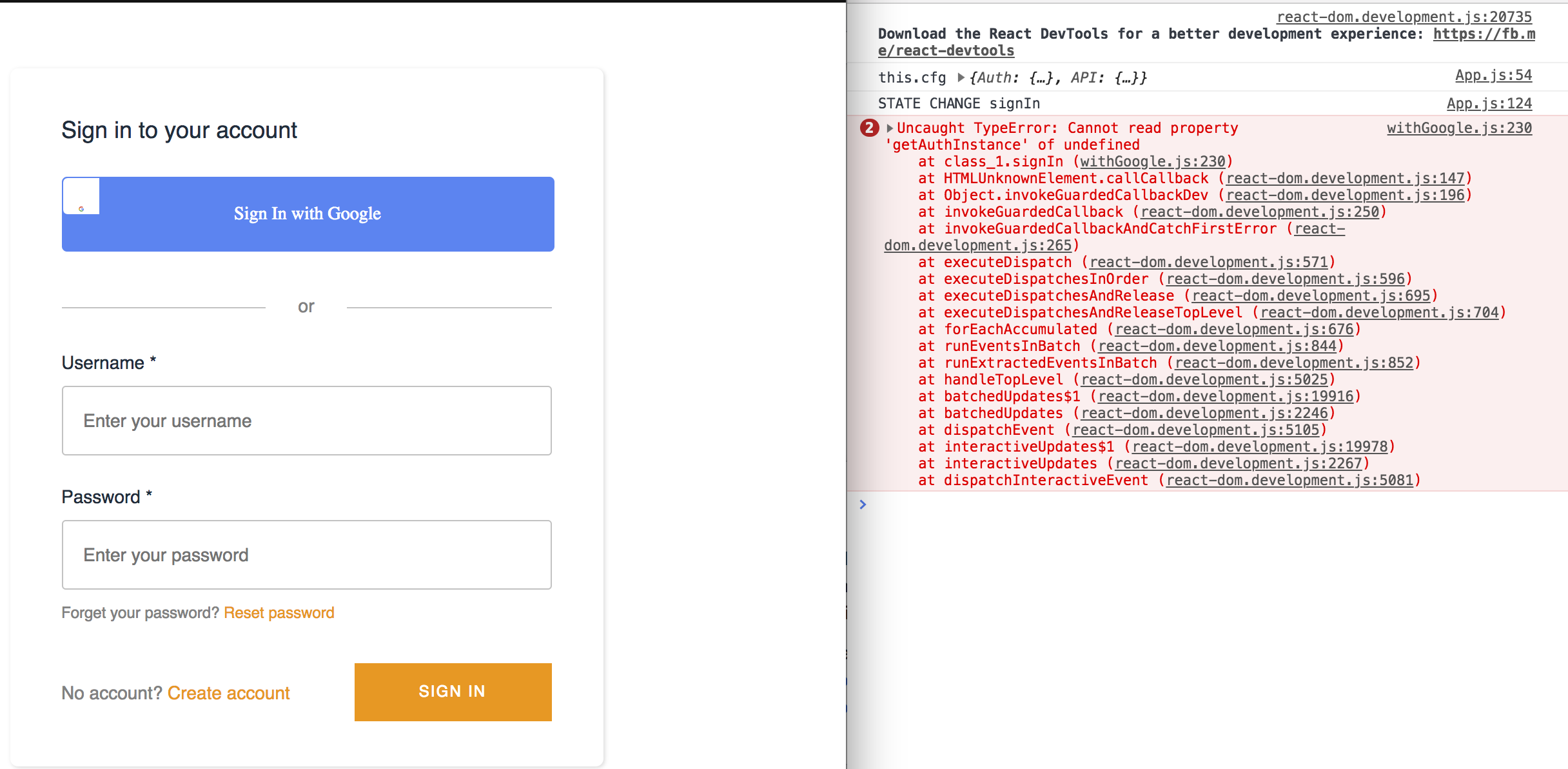The image size is (1568, 769).
Task: Open the Reset password link
Action: click(x=279, y=612)
